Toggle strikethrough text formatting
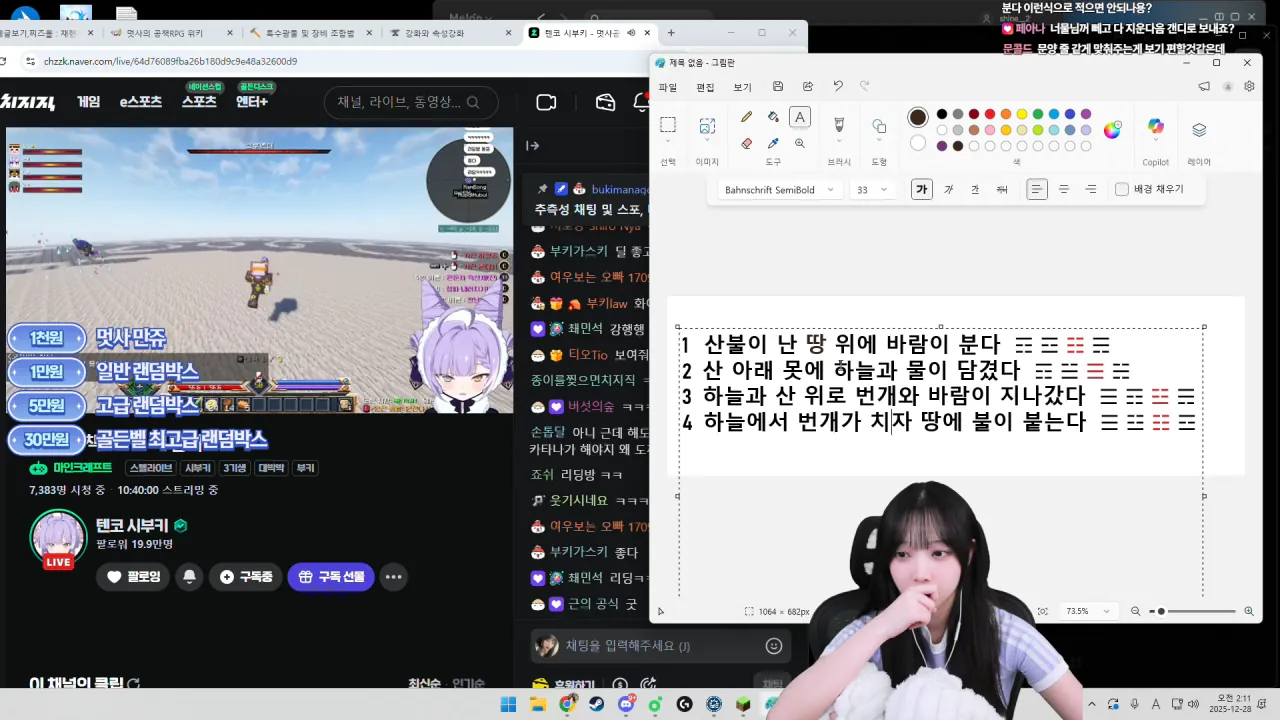Viewport: 1280px width, 720px height. 1002,190
